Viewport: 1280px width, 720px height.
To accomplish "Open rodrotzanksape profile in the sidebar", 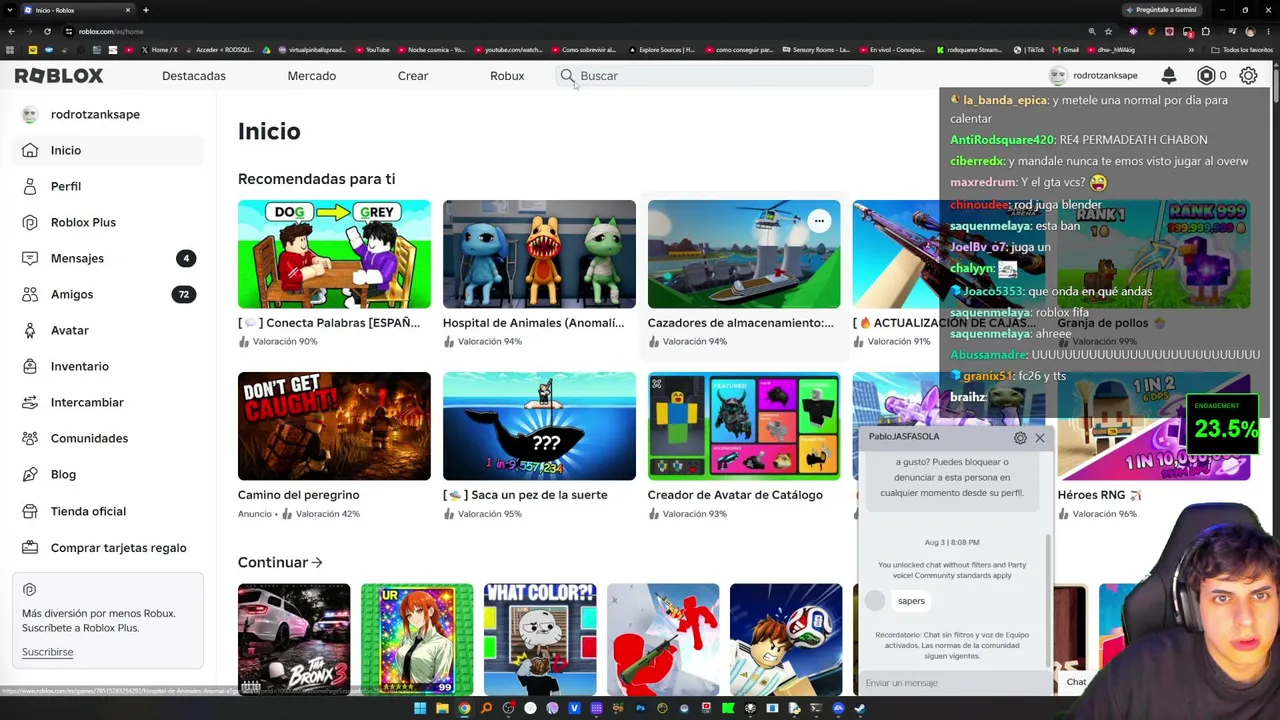I will click(95, 114).
